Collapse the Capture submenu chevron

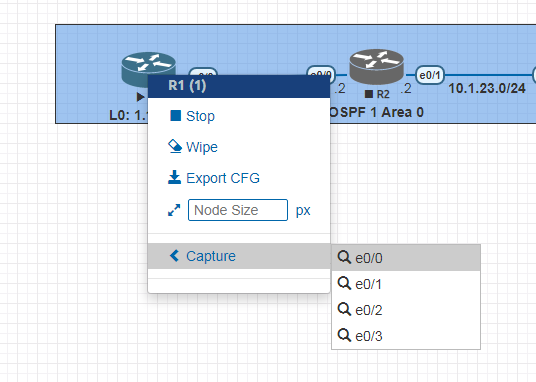pyautogui.click(x=174, y=255)
